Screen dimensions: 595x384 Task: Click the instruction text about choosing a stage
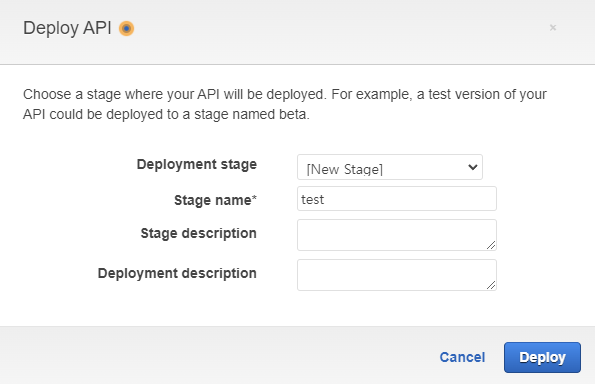click(285, 104)
